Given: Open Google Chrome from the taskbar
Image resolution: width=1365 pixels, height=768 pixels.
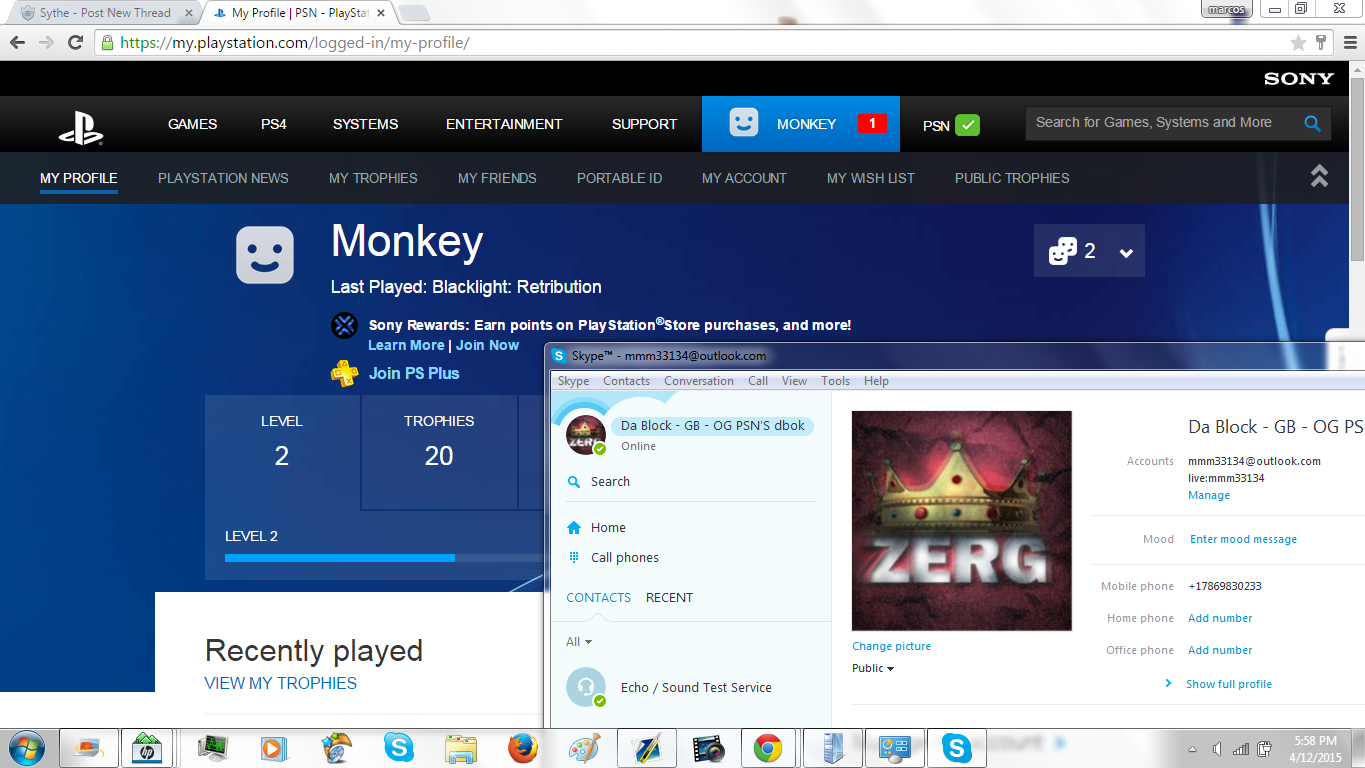Looking at the screenshot, I should point(768,748).
